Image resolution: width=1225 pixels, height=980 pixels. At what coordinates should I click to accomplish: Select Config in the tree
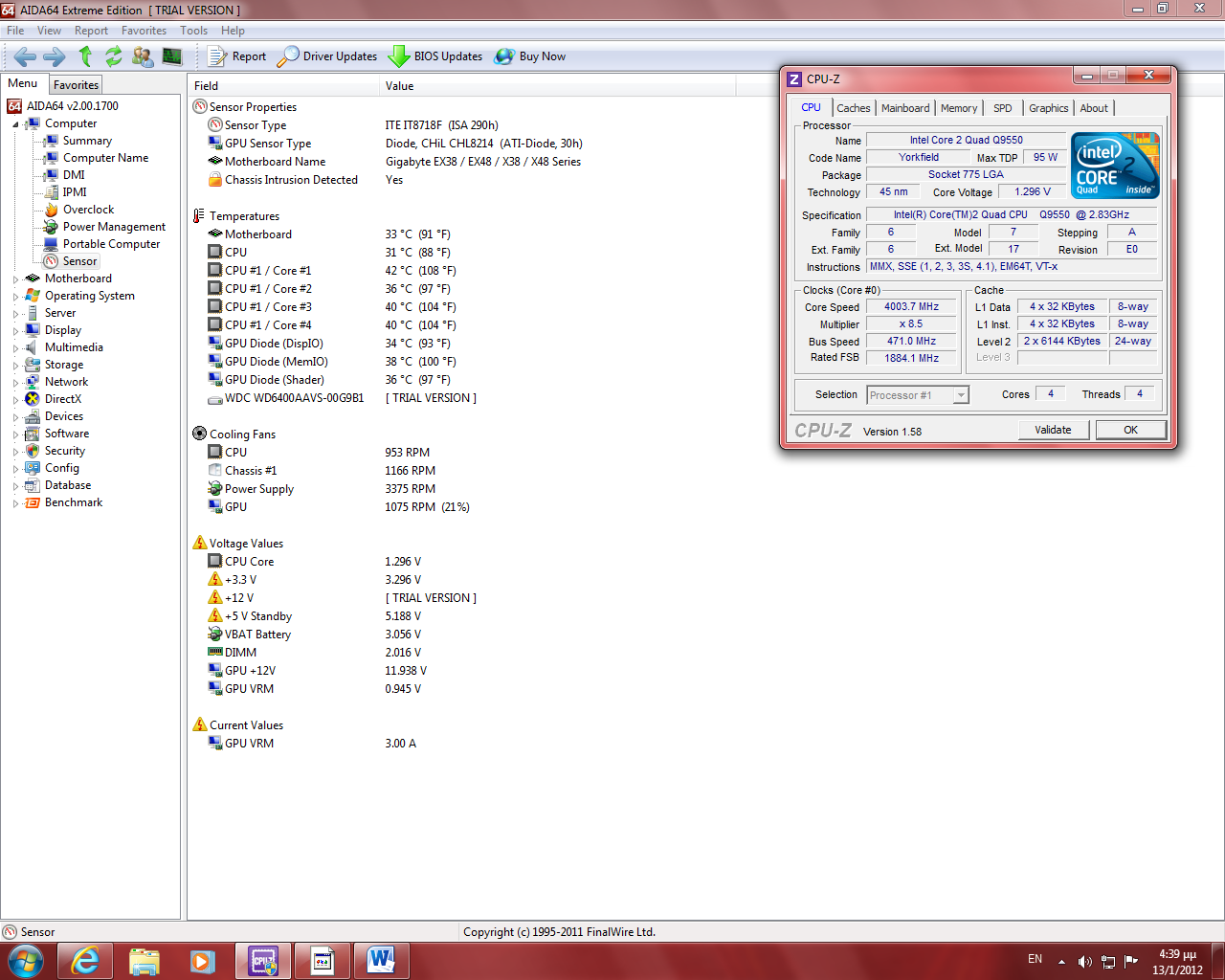point(62,468)
